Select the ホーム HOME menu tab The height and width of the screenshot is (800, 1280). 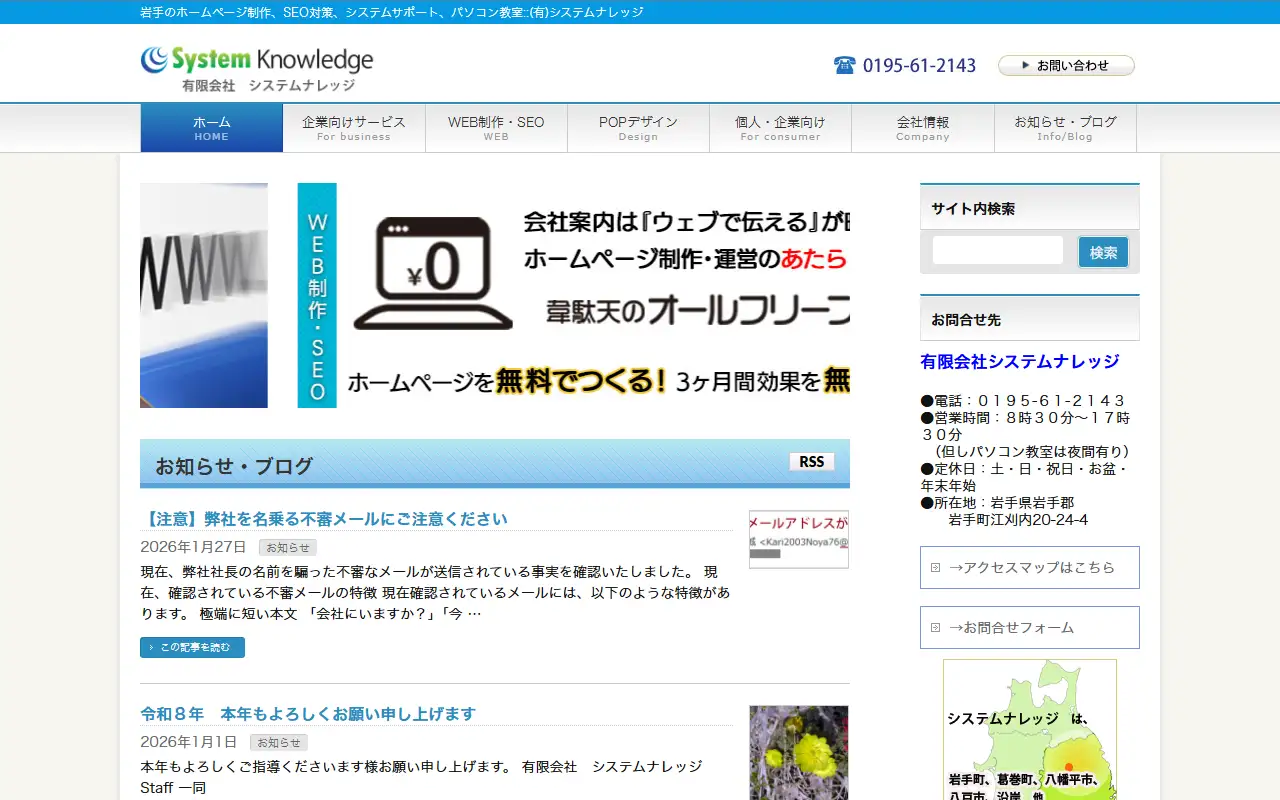(211, 128)
